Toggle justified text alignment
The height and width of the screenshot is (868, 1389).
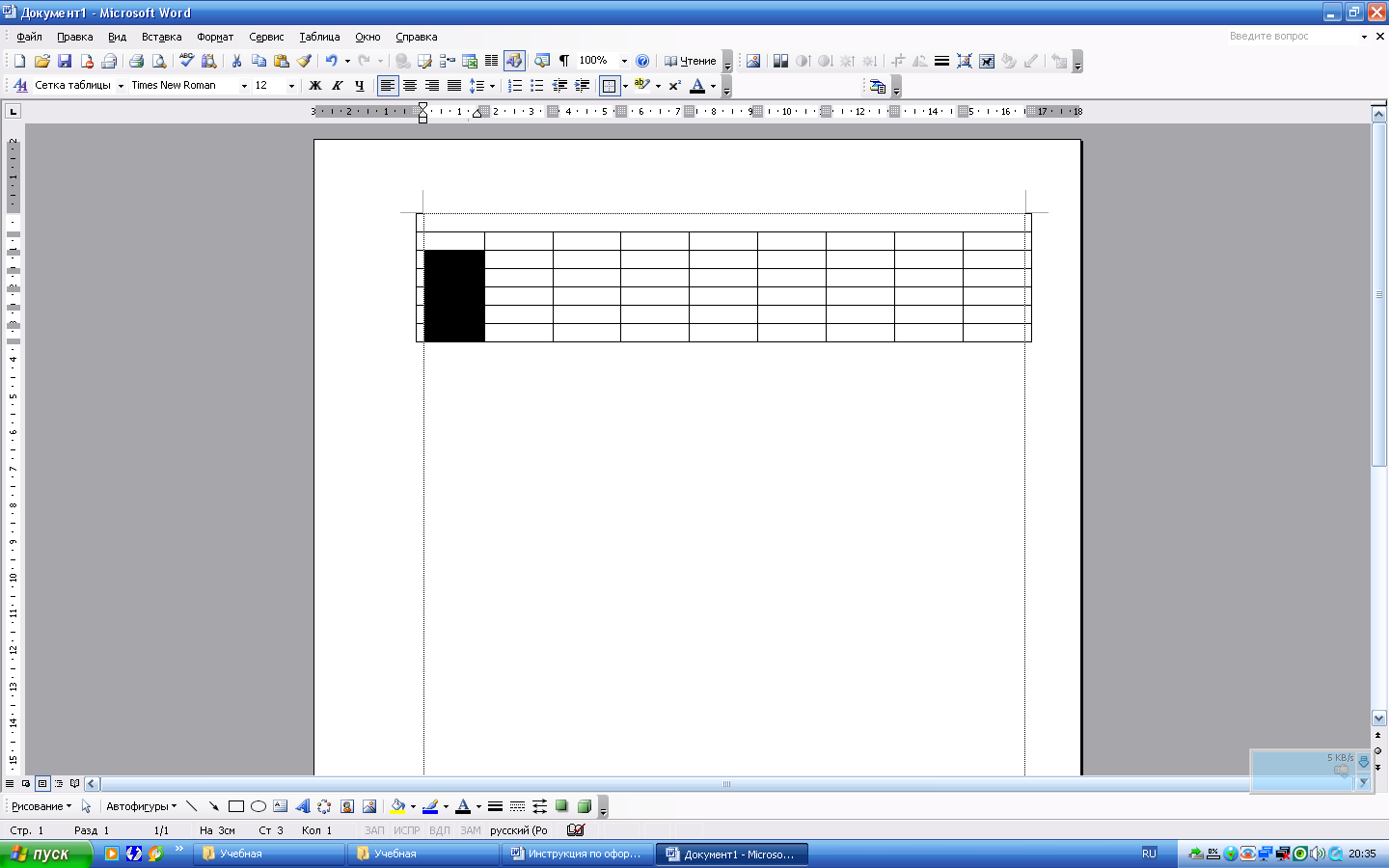coord(454,86)
